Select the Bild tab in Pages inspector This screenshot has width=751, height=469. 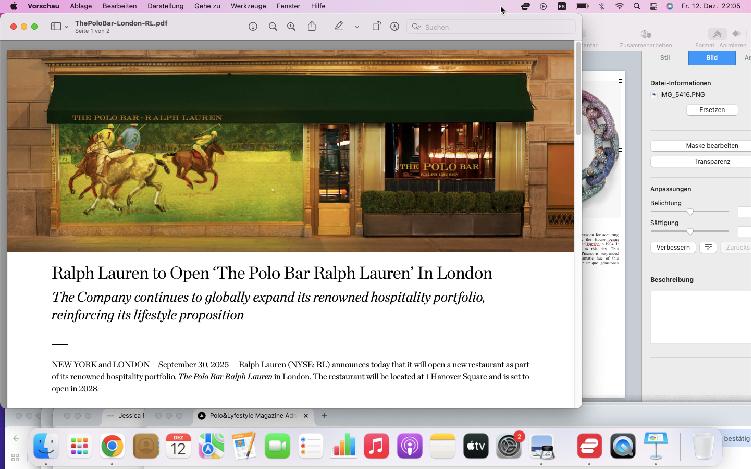tap(712, 57)
